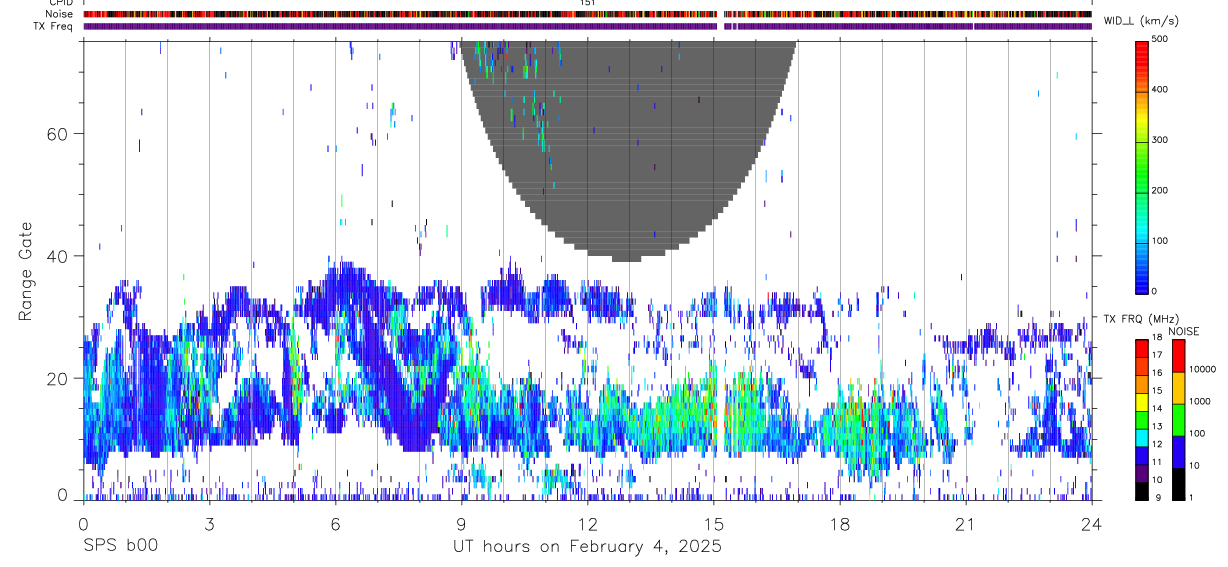Click the width colorbar tick label '500'

tap(1160, 39)
